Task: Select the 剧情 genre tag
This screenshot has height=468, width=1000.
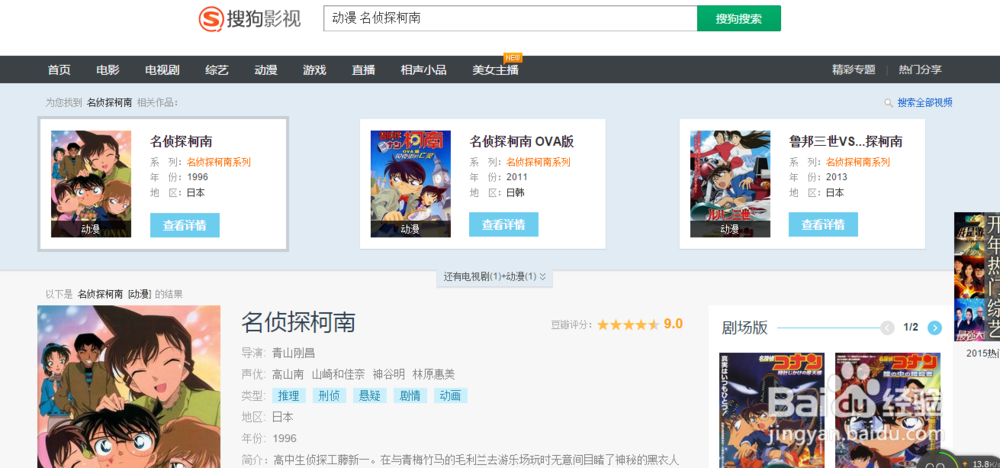Action: [410, 395]
